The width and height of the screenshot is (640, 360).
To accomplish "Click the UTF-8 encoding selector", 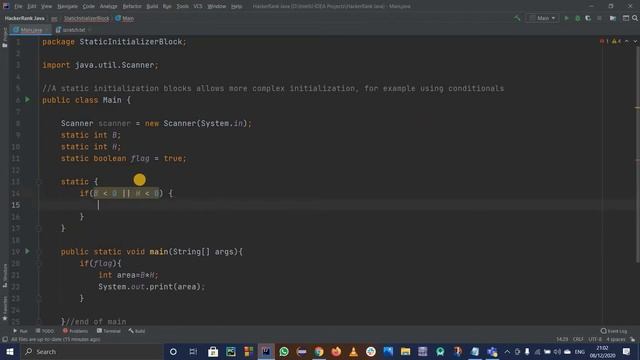I will click(595, 340).
